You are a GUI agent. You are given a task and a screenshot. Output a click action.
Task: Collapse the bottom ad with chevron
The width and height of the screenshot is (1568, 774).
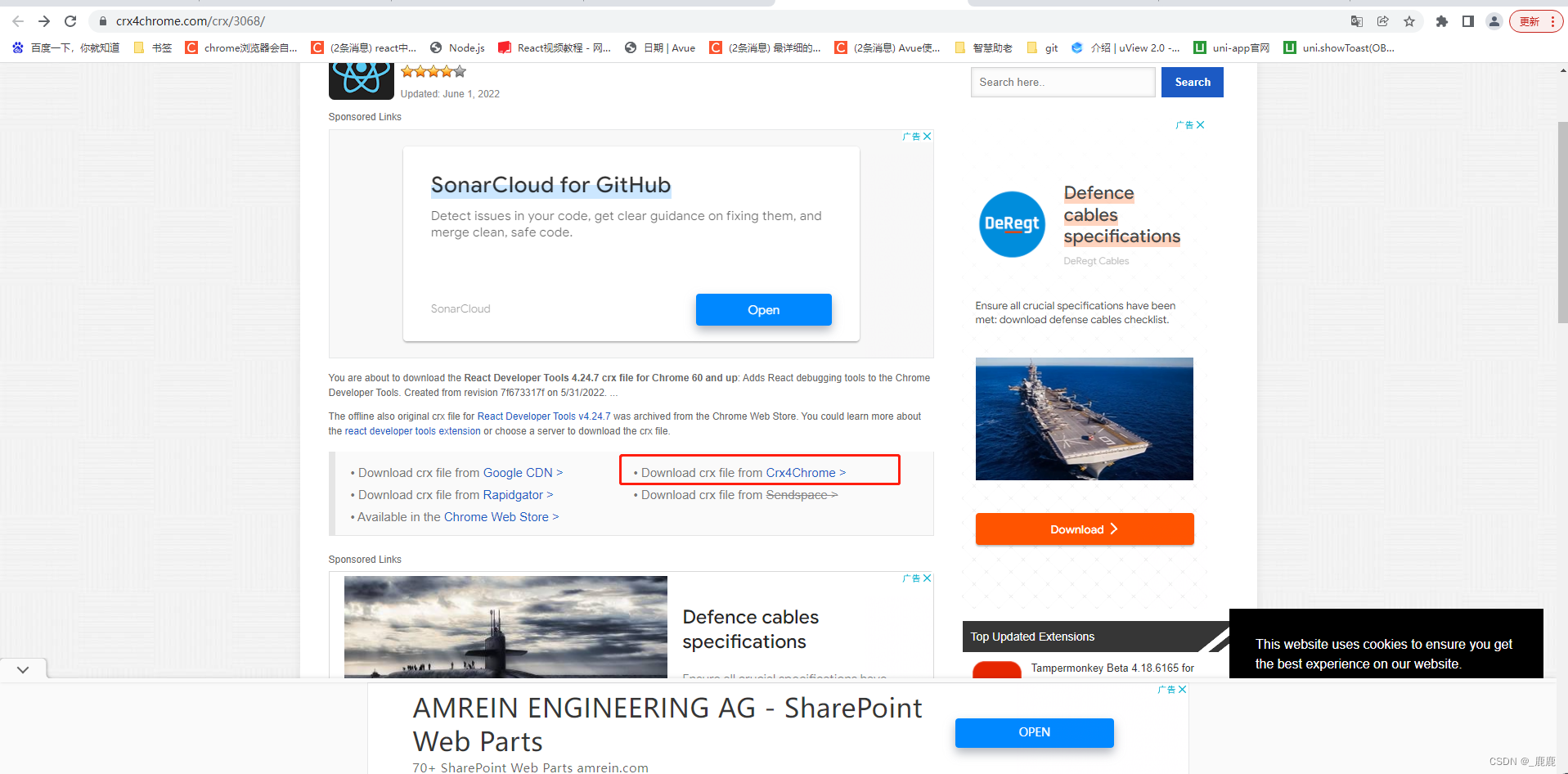[23, 669]
